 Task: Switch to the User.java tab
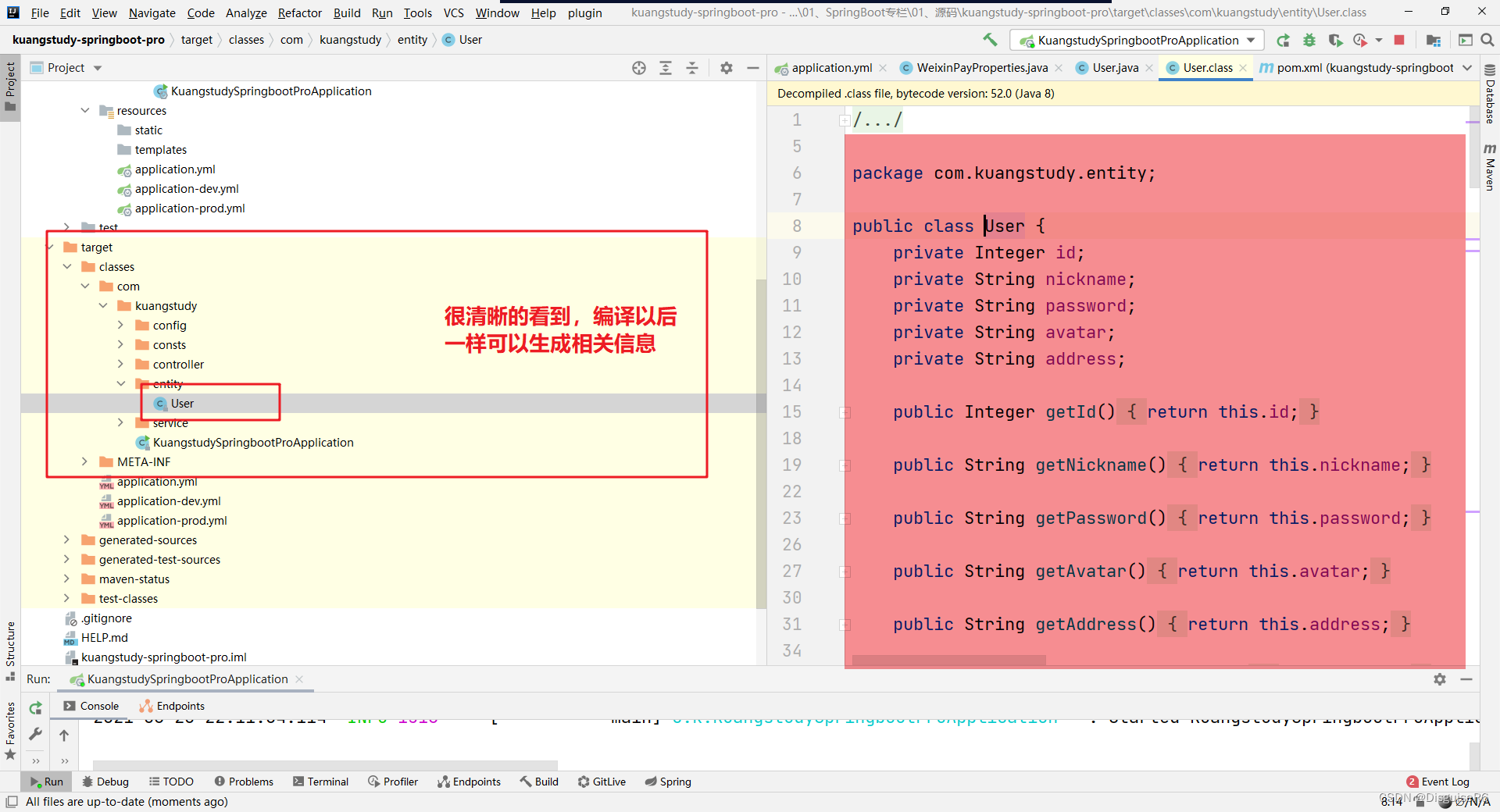click(x=1115, y=68)
